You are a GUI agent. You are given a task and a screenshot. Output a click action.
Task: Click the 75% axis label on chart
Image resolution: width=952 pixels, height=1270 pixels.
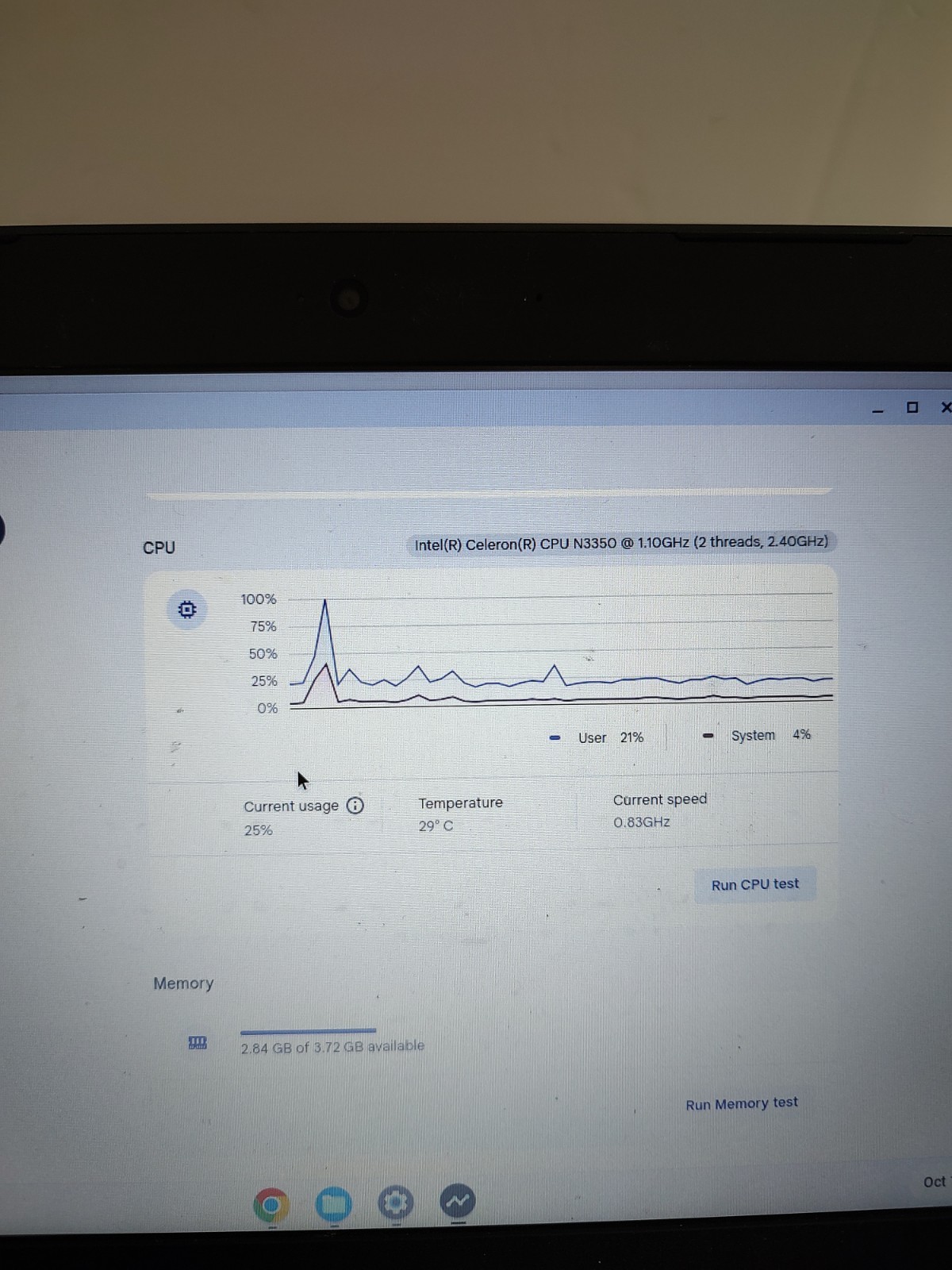pyautogui.click(x=263, y=626)
